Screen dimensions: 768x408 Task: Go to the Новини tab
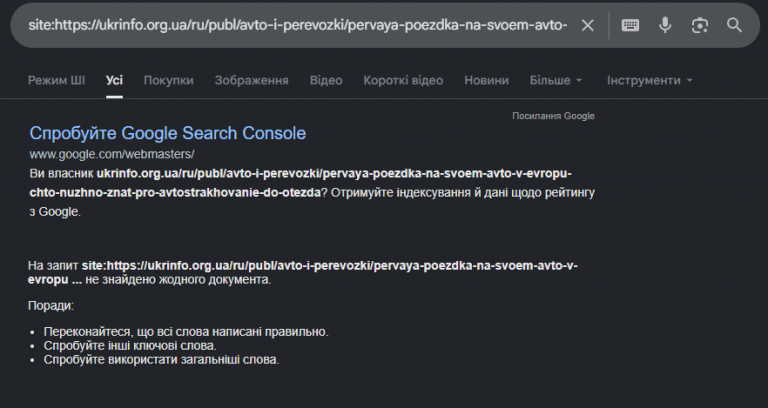[486, 80]
